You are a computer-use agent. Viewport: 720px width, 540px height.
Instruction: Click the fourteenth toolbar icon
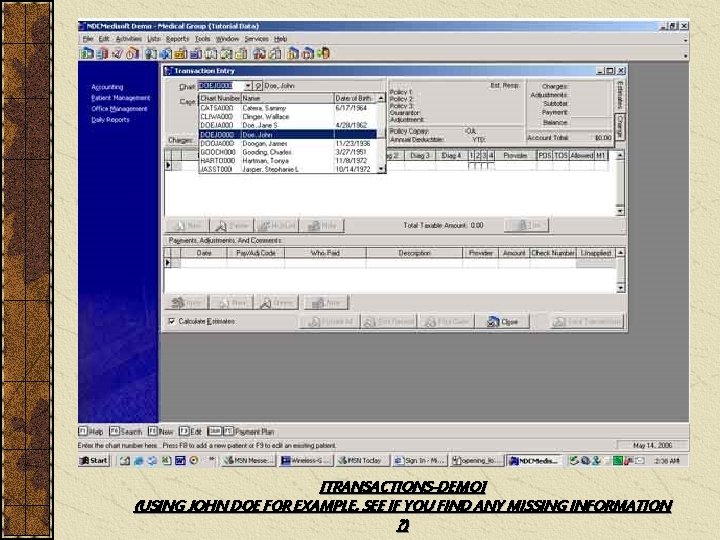point(292,54)
